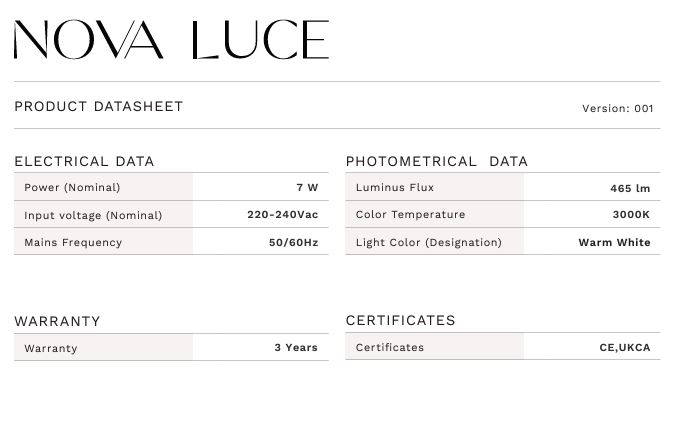
Task: Click the 220-240Vac voltage value
Action: tap(282, 215)
